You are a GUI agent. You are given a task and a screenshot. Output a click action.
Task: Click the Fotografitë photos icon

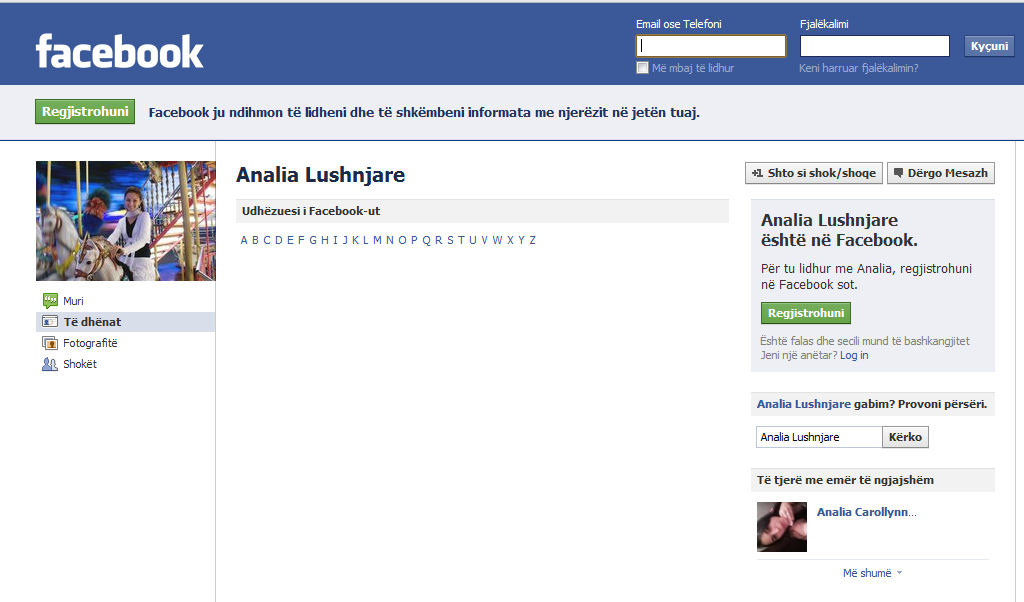(50, 343)
